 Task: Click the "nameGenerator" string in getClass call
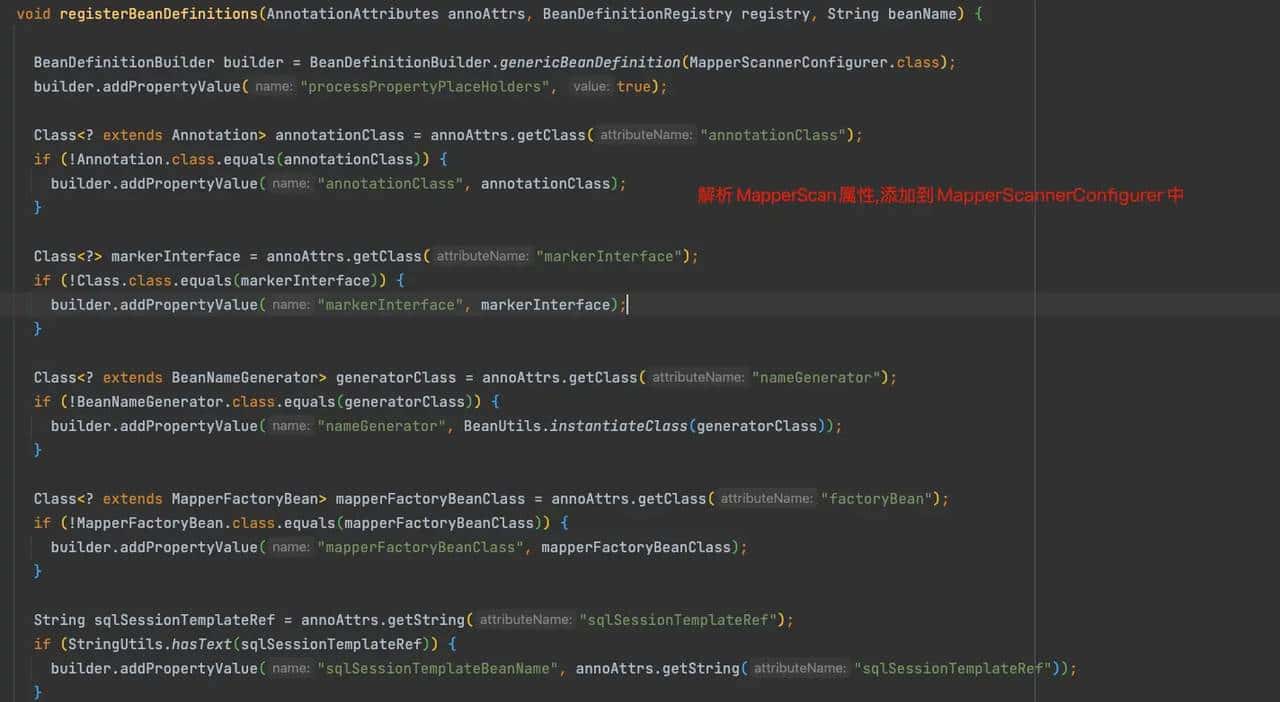819,378
